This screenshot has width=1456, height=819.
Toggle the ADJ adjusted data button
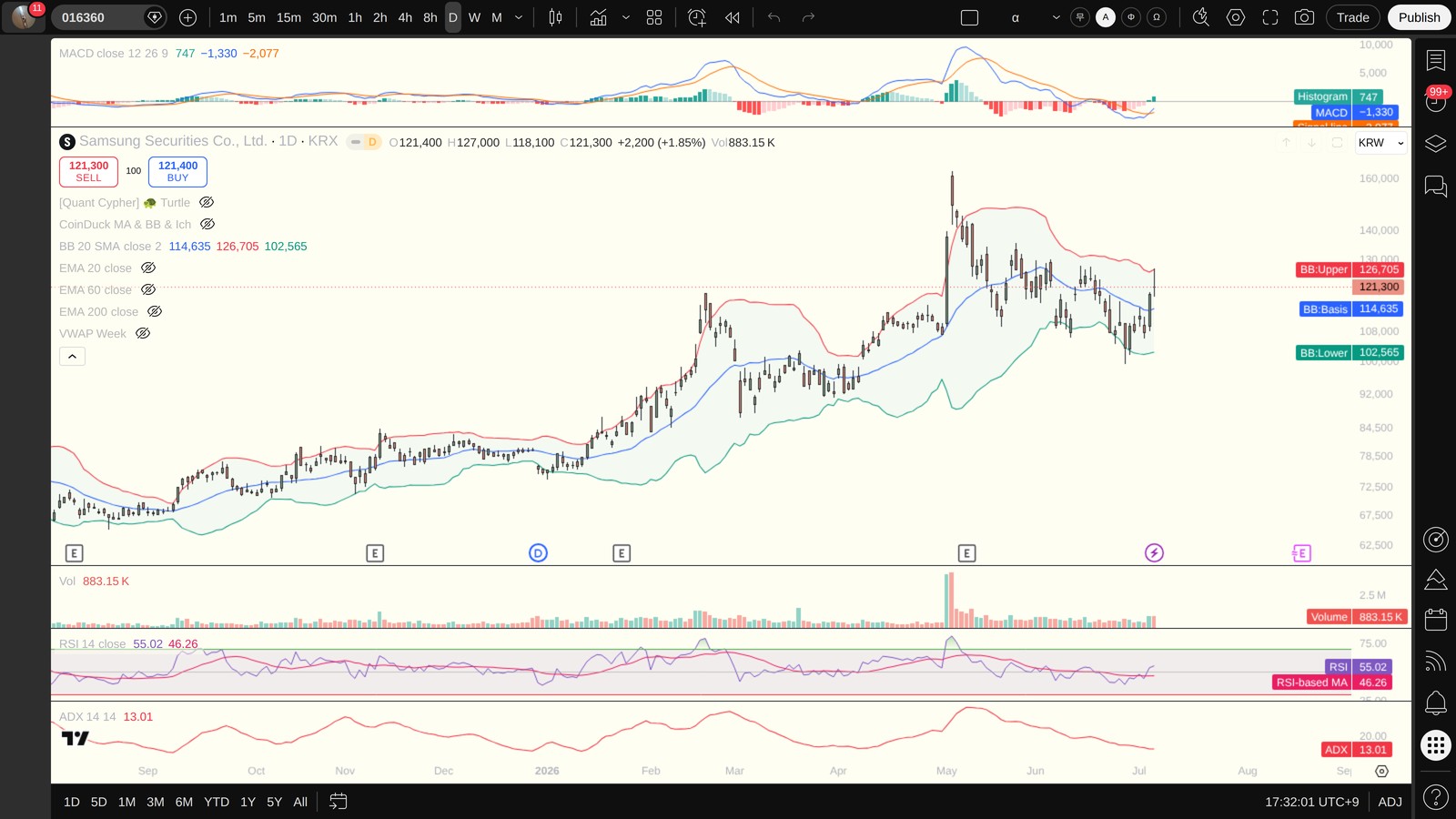[x=1390, y=802]
